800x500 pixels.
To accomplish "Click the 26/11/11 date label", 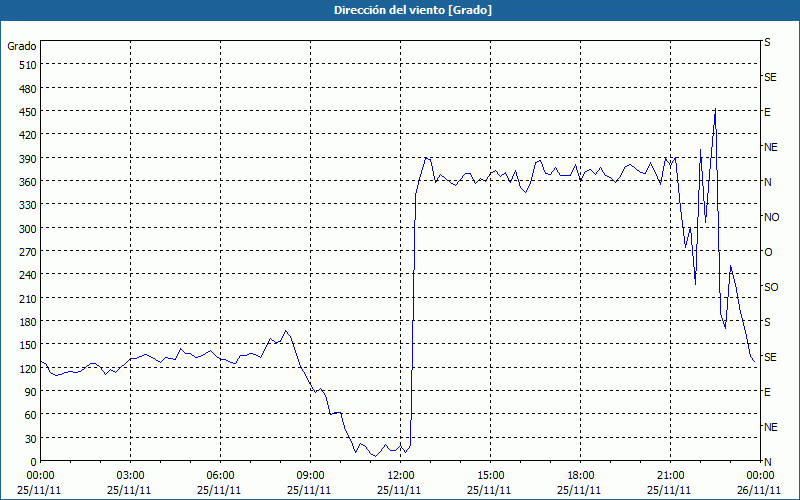I will 760,490.
